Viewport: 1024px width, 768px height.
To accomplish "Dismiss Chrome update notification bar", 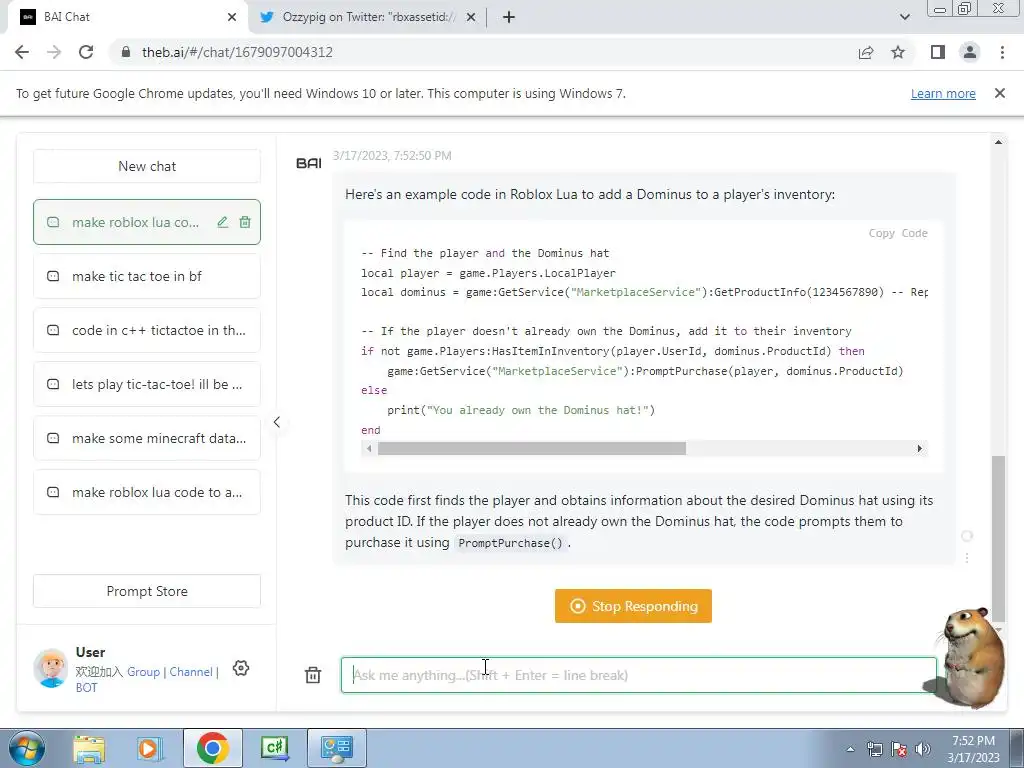I will 1000,93.
